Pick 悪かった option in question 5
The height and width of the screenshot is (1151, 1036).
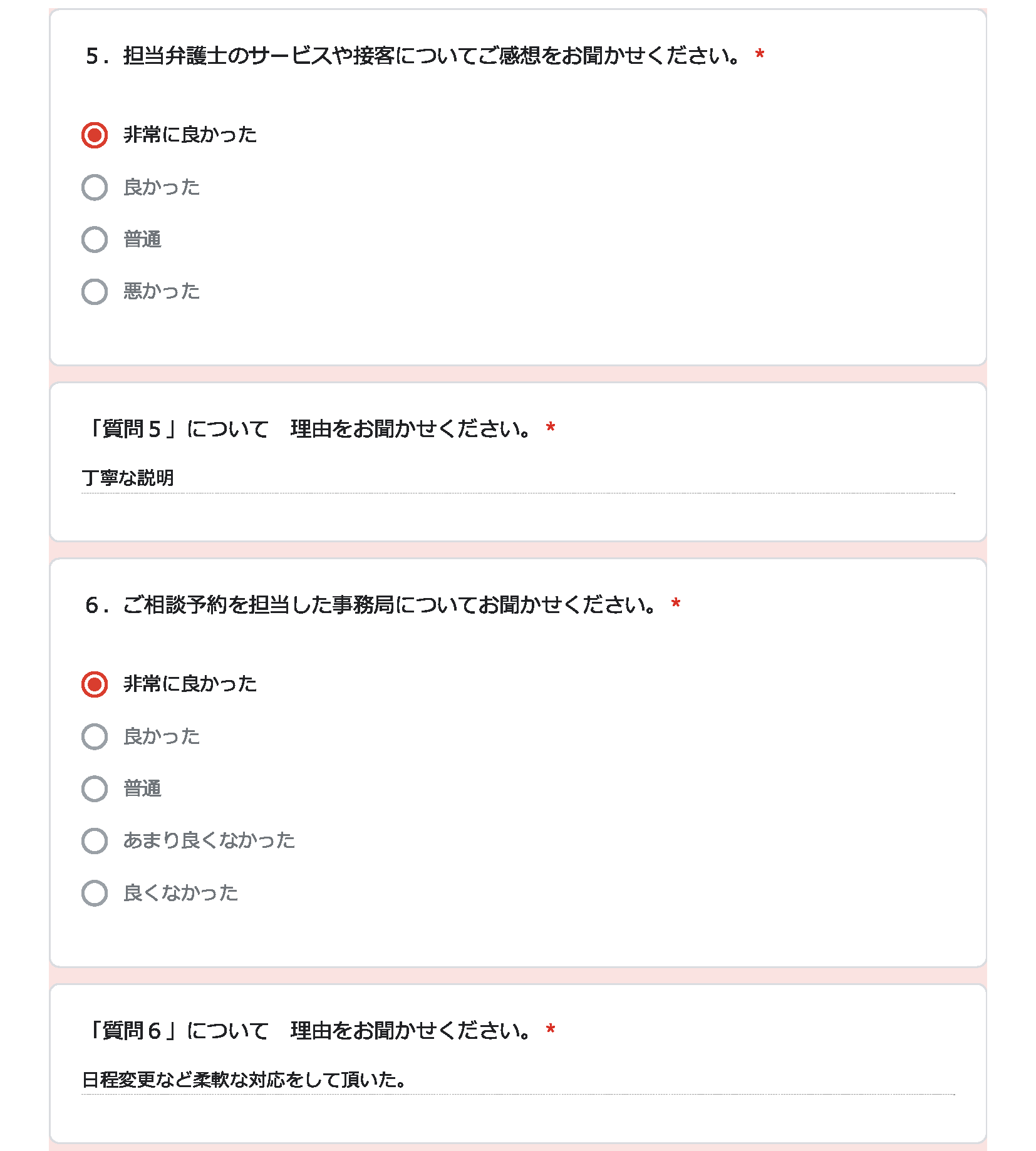tap(95, 292)
